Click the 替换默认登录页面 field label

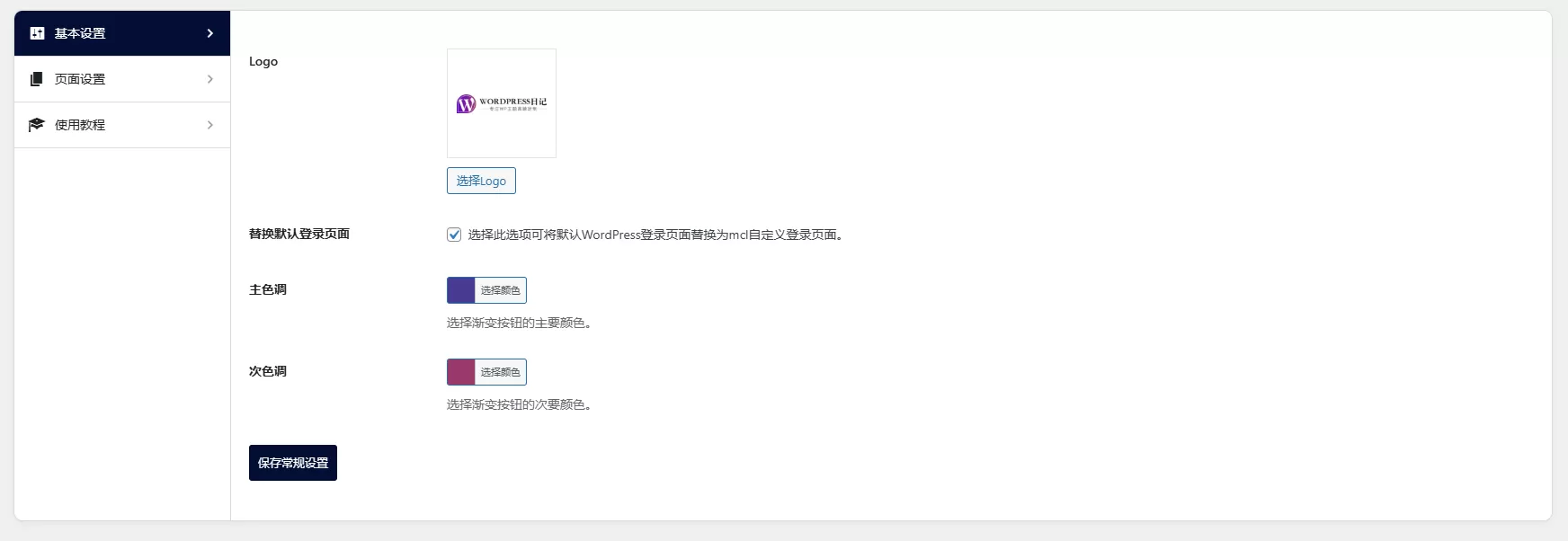[x=299, y=234]
